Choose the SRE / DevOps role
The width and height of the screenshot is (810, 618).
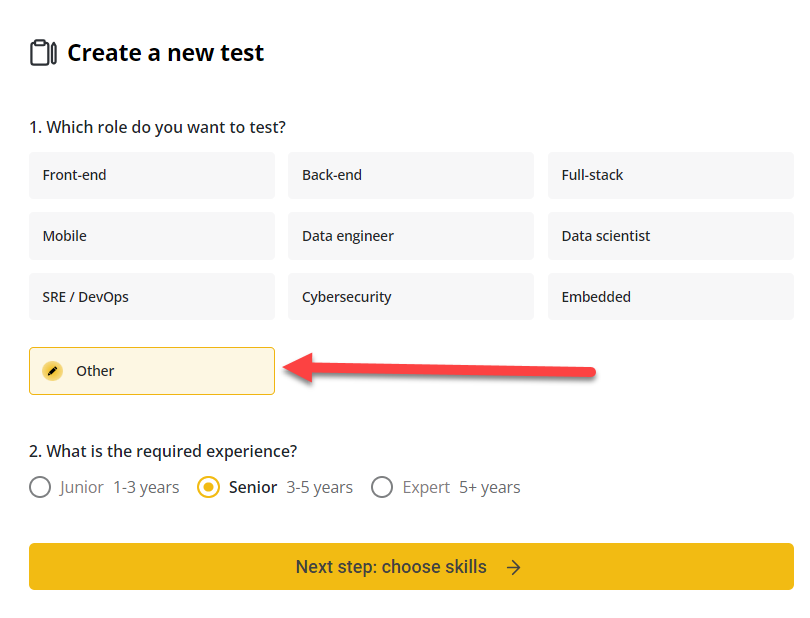pyautogui.click(x=152, y=297)
